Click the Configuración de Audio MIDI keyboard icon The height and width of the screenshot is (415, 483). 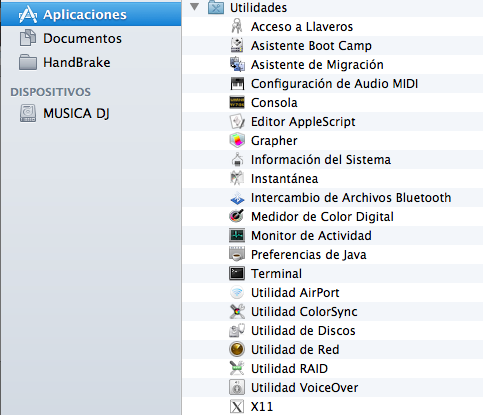(237, 83)
